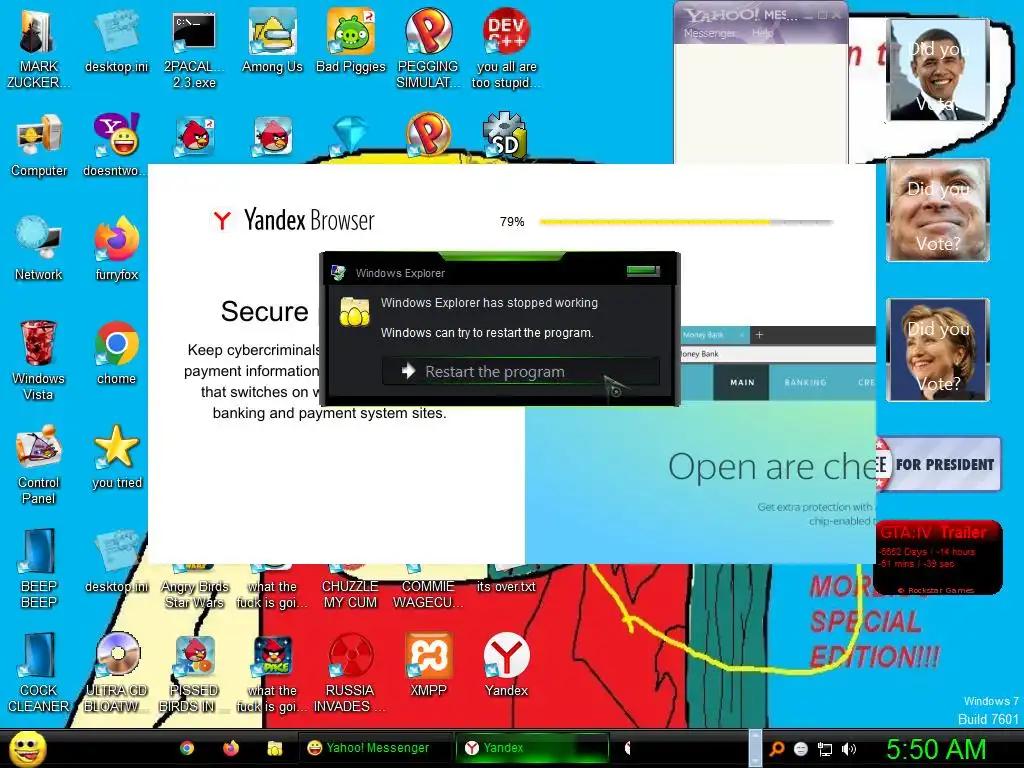
Task: Select the SD gear desktop icon
Action: tap(505, 135)
